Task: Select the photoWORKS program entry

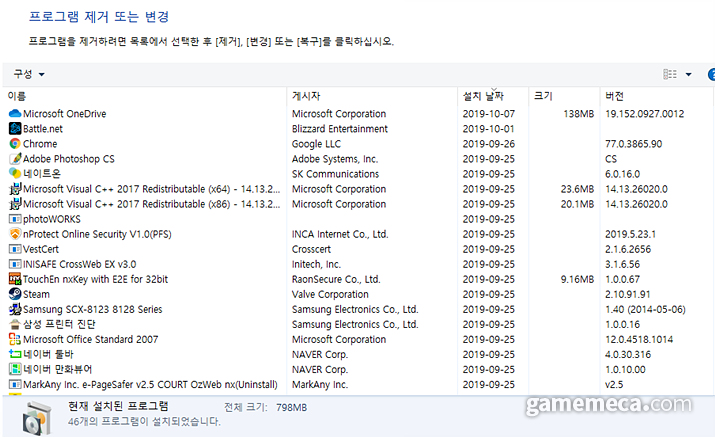Action: (52, 219)
